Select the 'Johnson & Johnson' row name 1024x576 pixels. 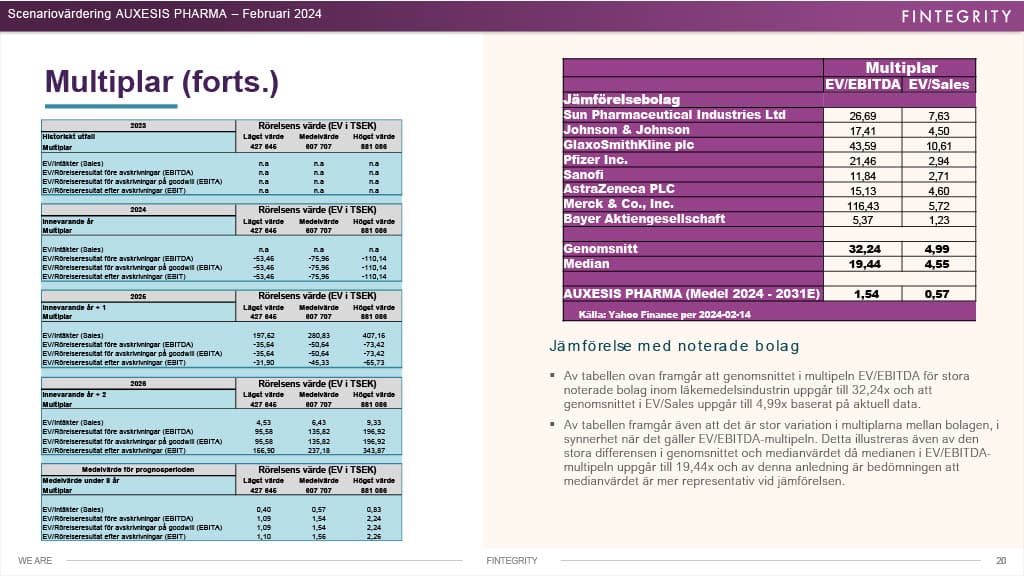click(626, 130)
